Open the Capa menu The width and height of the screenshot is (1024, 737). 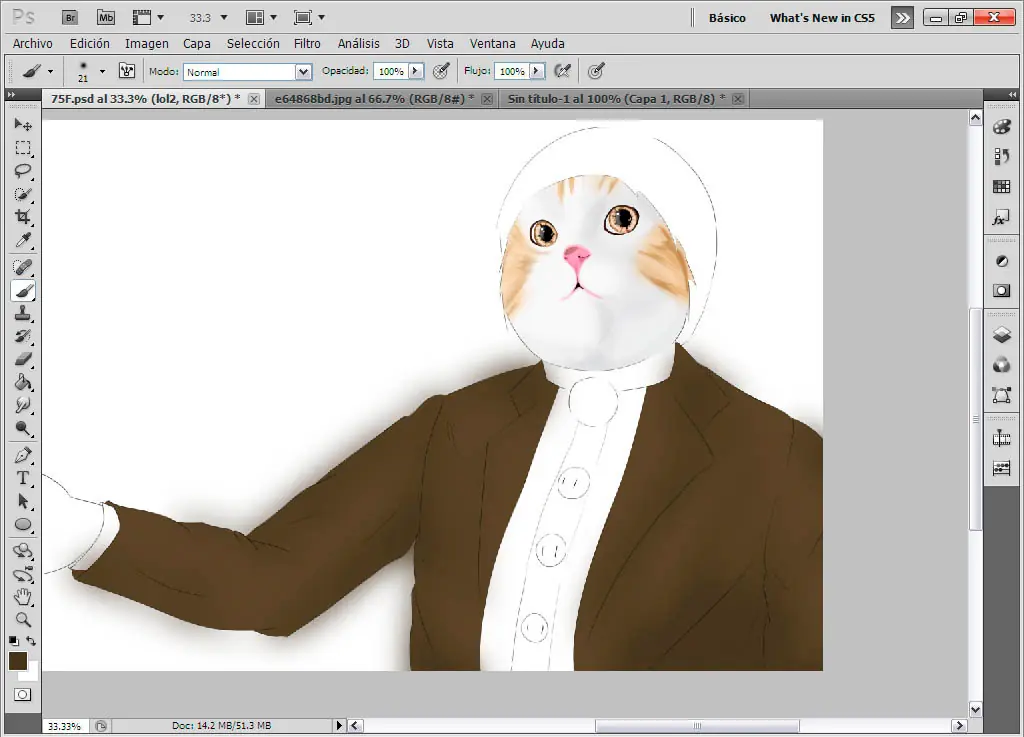tap(197, 43)
